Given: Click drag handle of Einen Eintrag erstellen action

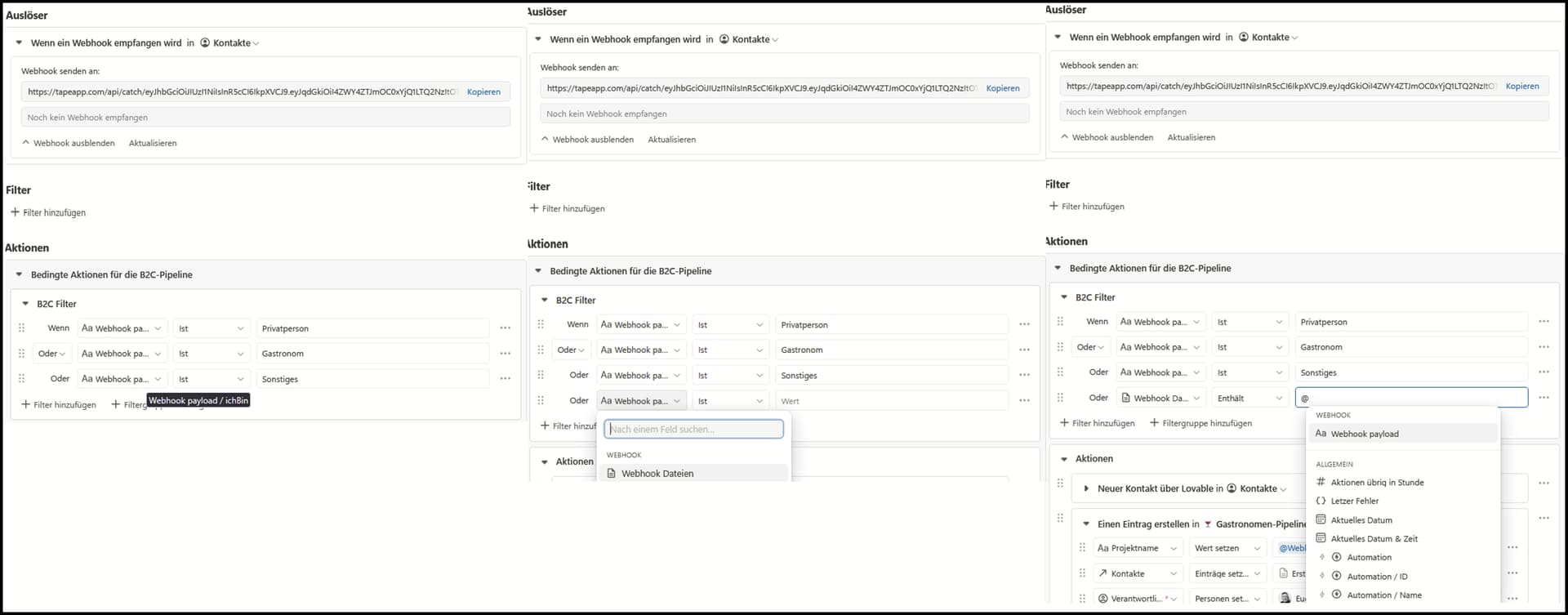Looking at the screenshot, I should 1060,518.
